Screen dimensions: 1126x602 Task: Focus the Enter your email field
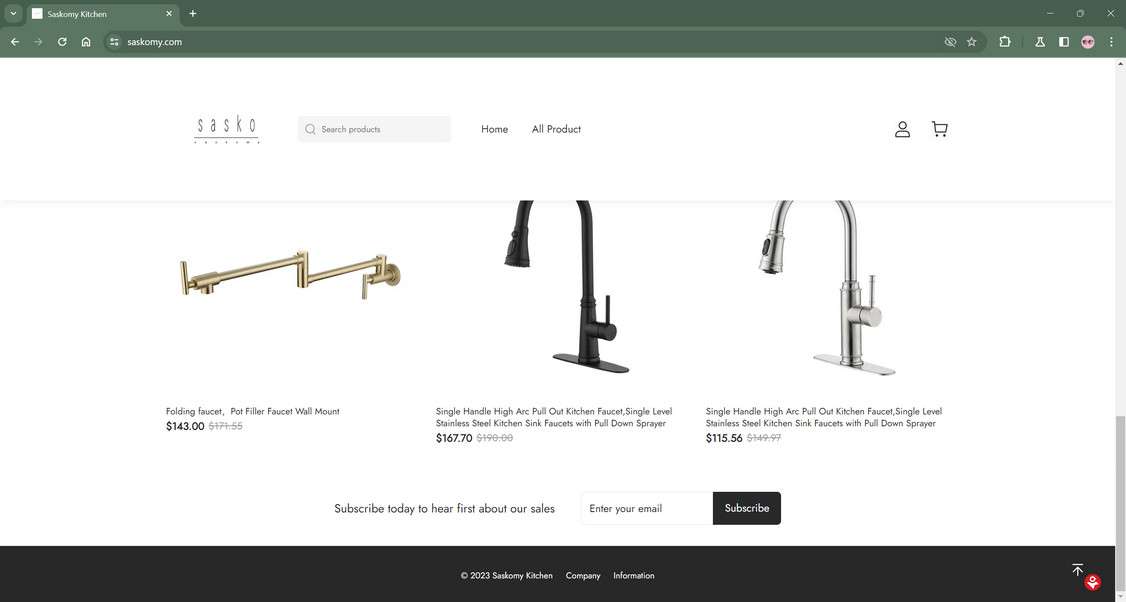[646, 508]
